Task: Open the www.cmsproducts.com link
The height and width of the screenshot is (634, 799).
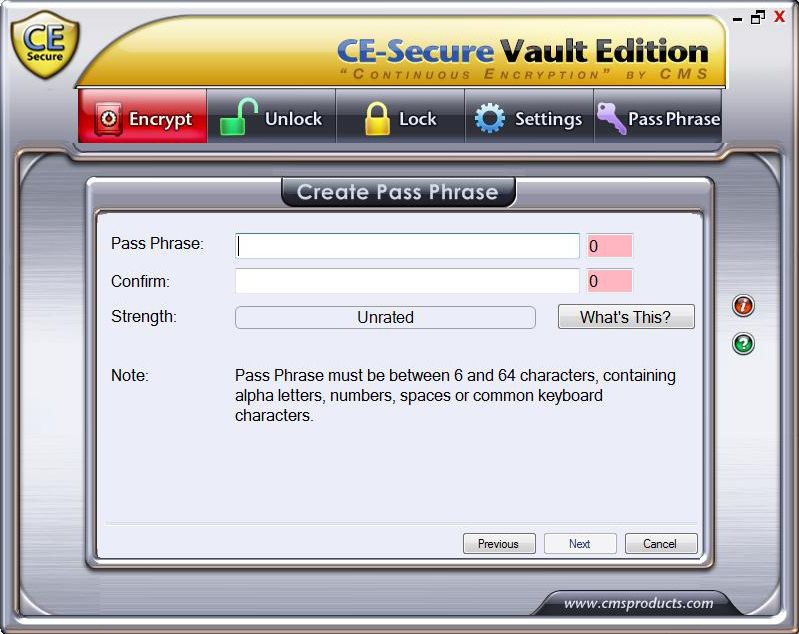Action: [x=638, y=603]
